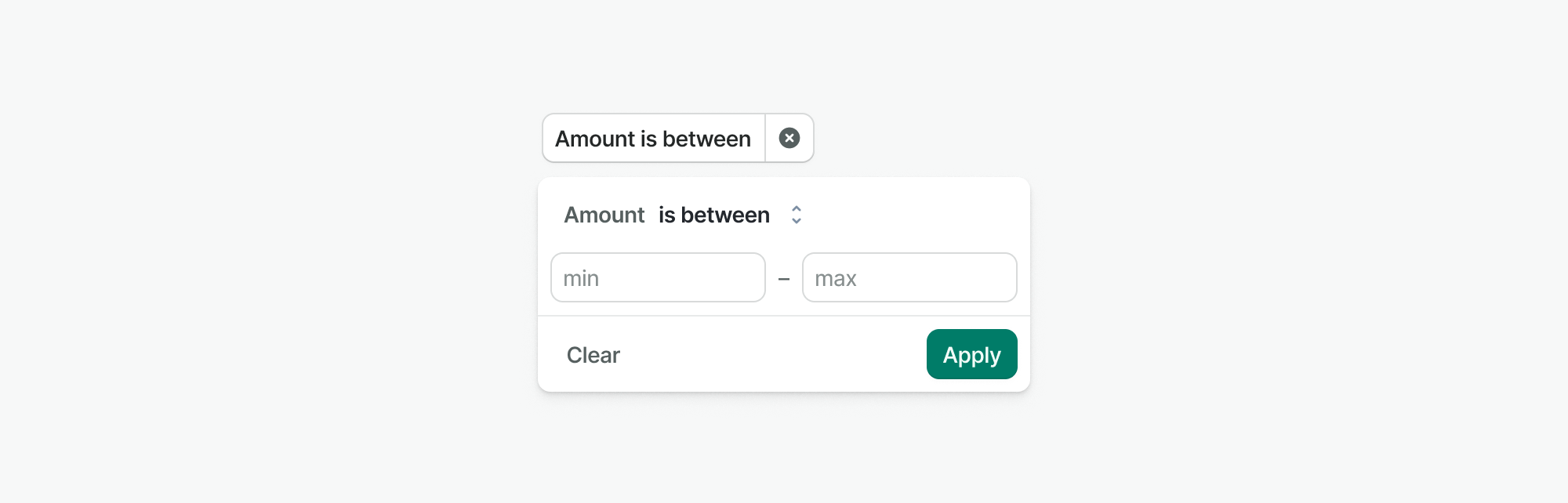The image size is (1568, 503).
Task: Open the "is between" operator dropdown
Action: [x=730, y=215]
